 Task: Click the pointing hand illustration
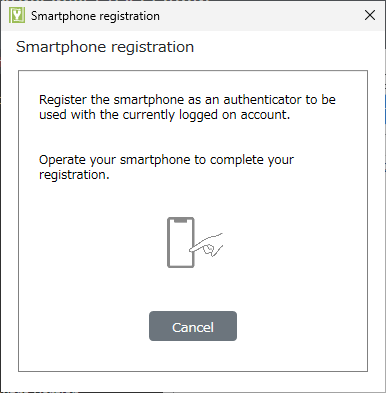(x=207, y=245)
